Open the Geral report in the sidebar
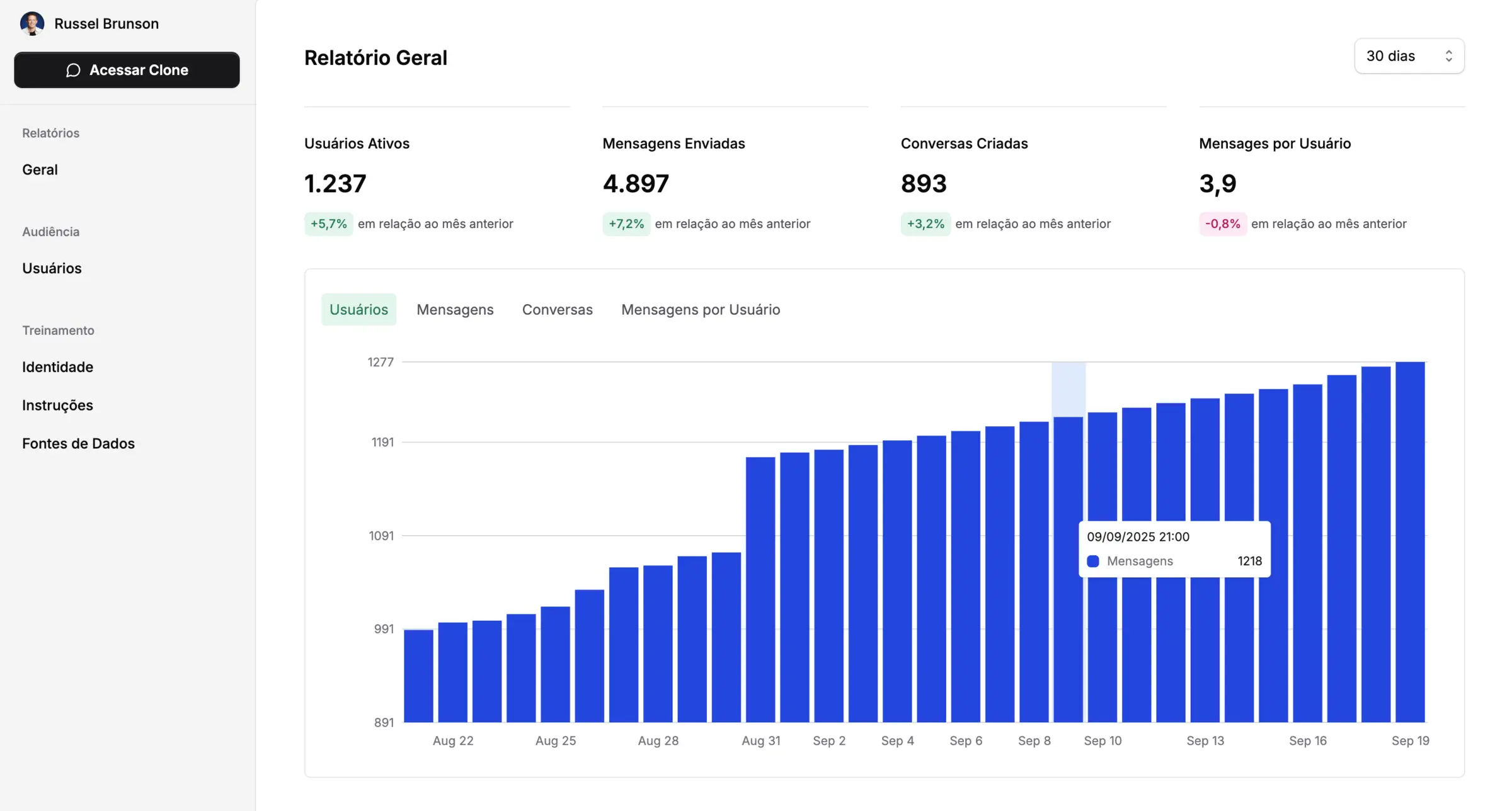This screenshot has width=1512, height=811. 40,169
